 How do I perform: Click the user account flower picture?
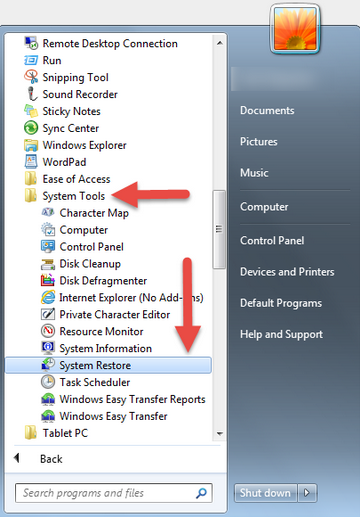coord(295,29)
